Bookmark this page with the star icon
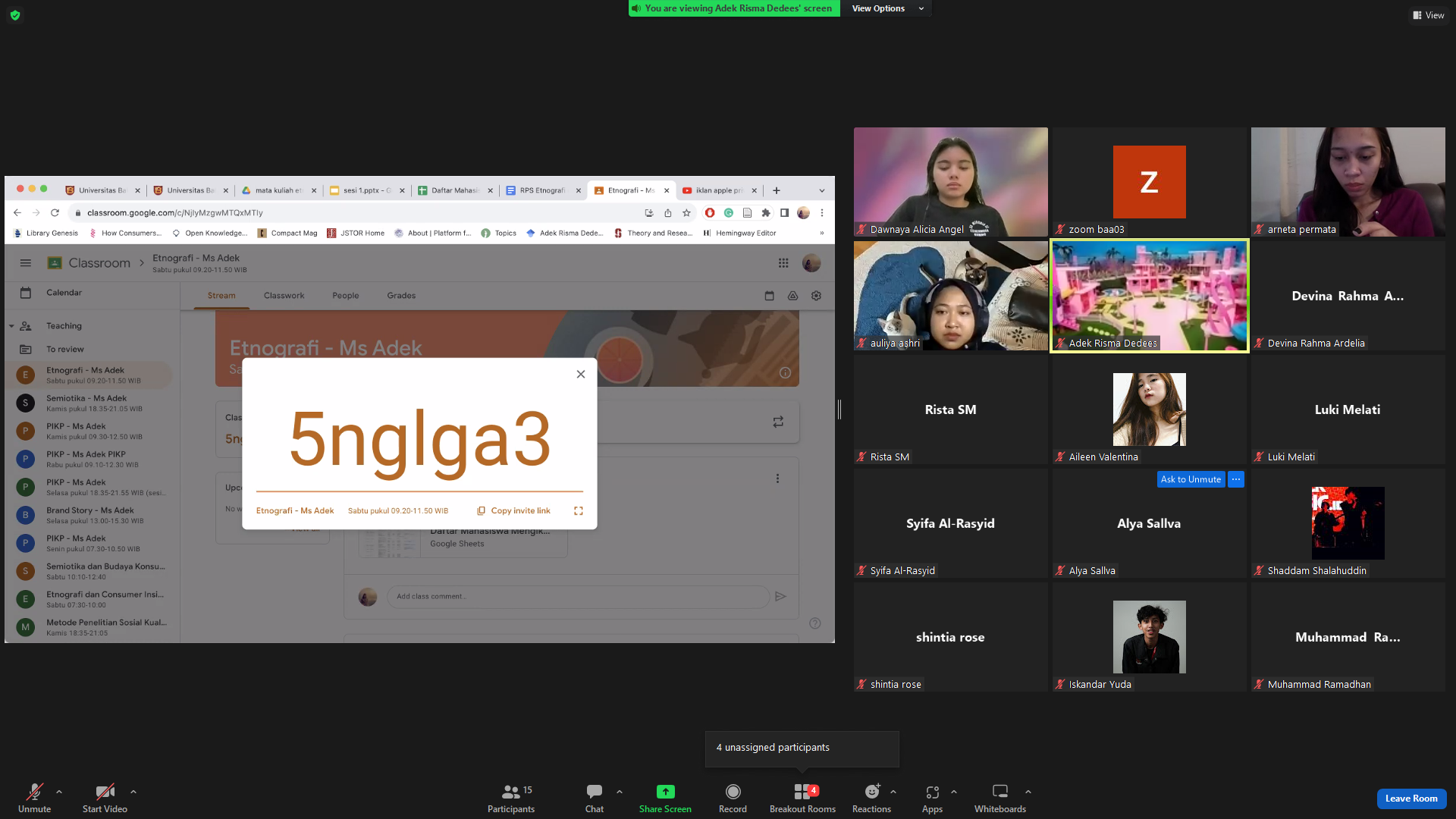Screen dimensions: 1456x819 (x=686, y=213)
